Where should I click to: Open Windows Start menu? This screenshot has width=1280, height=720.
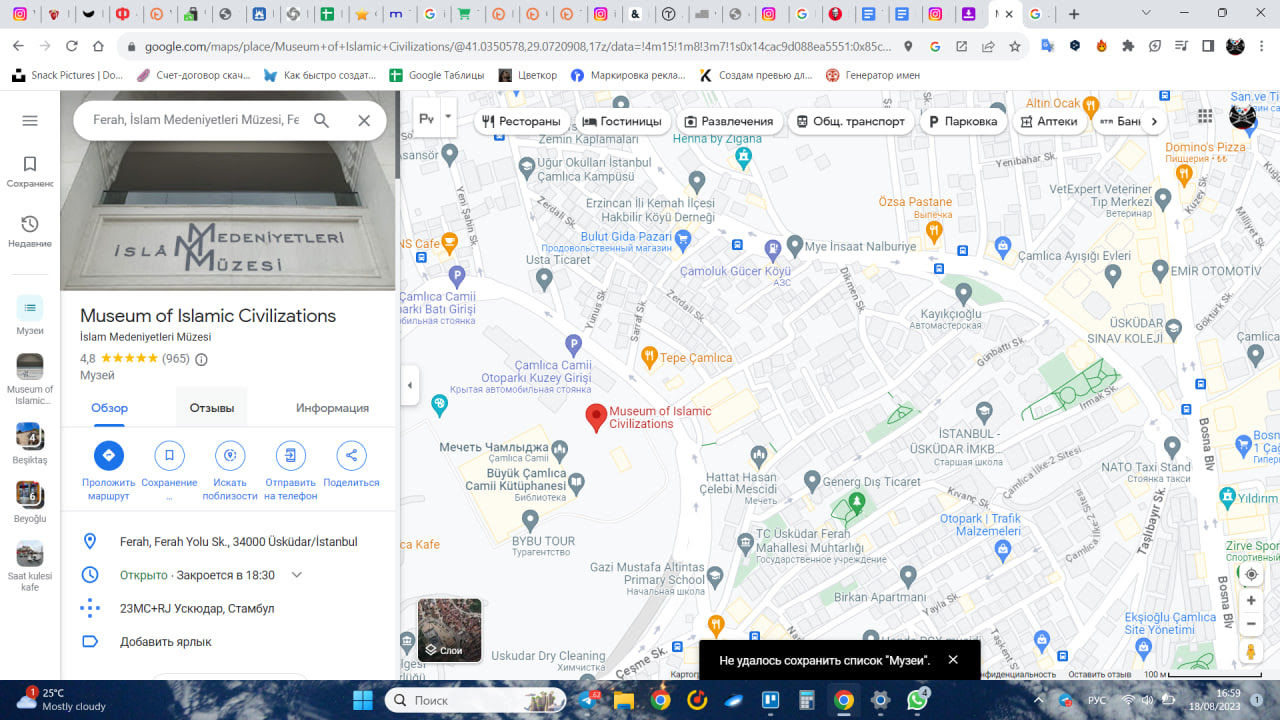click(x=362, y=700)
